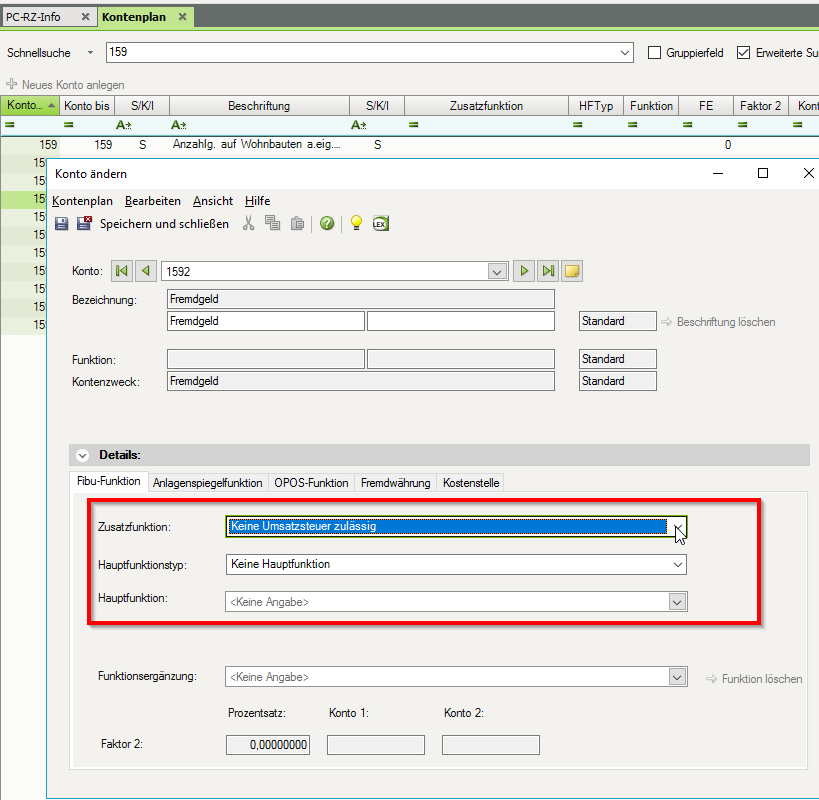The image size is (819, 800).
Task: Sort the table by the Konto column header
Action: tap(30, 105)
